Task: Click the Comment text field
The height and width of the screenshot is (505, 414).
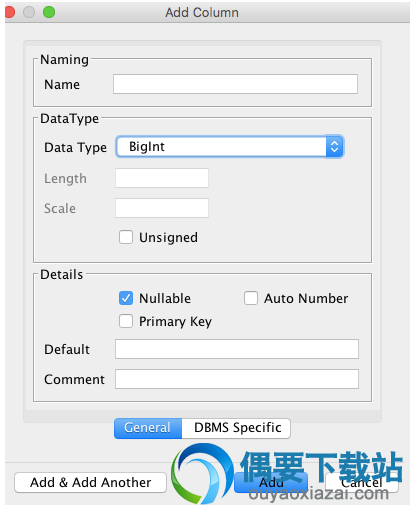Action: tap(237, 379)
